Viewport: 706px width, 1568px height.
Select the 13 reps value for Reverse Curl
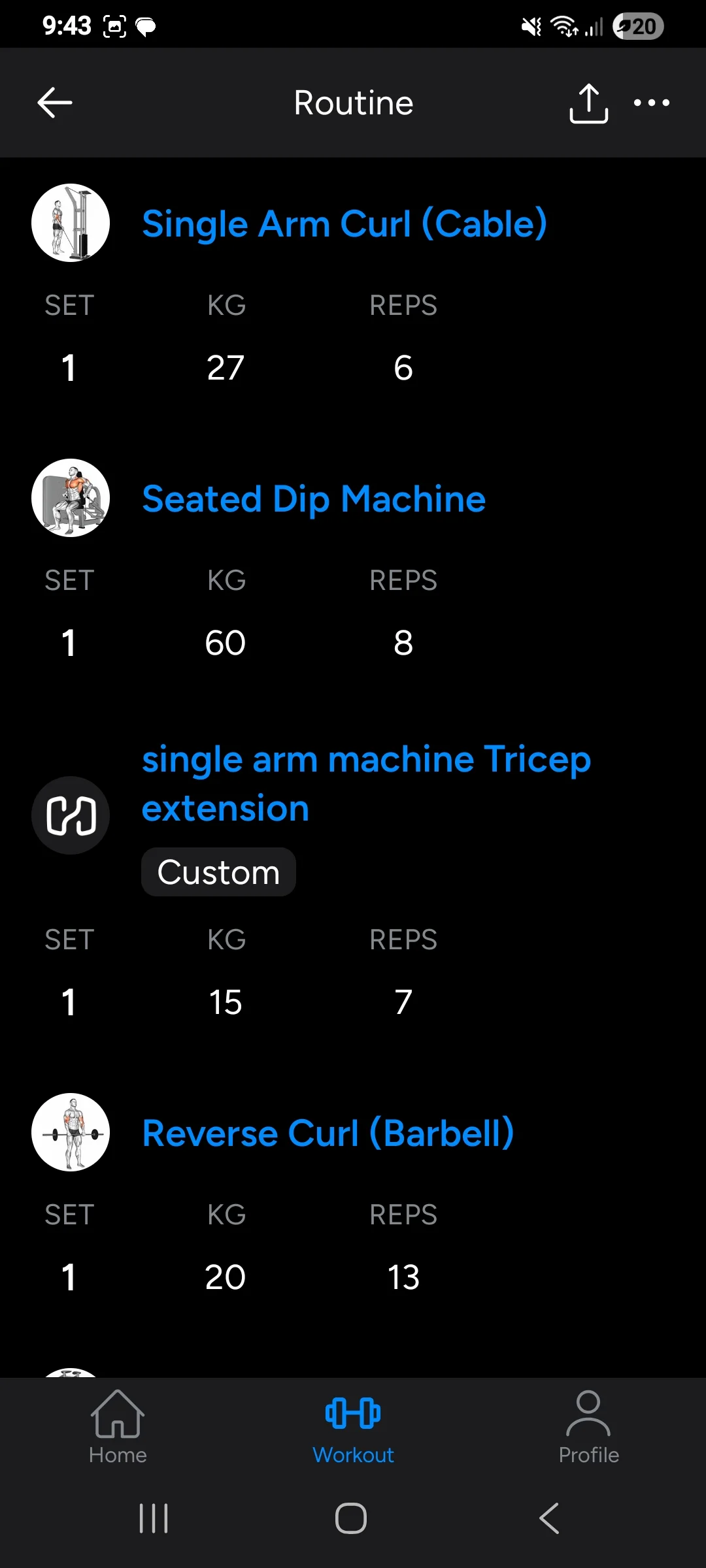pyautogui.click(x=403, y=1277)
